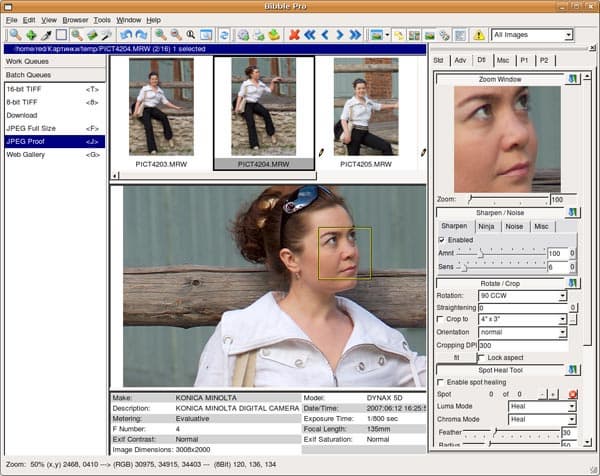
Task: Click the redo arrow icon
Action: tap(141, 35)
